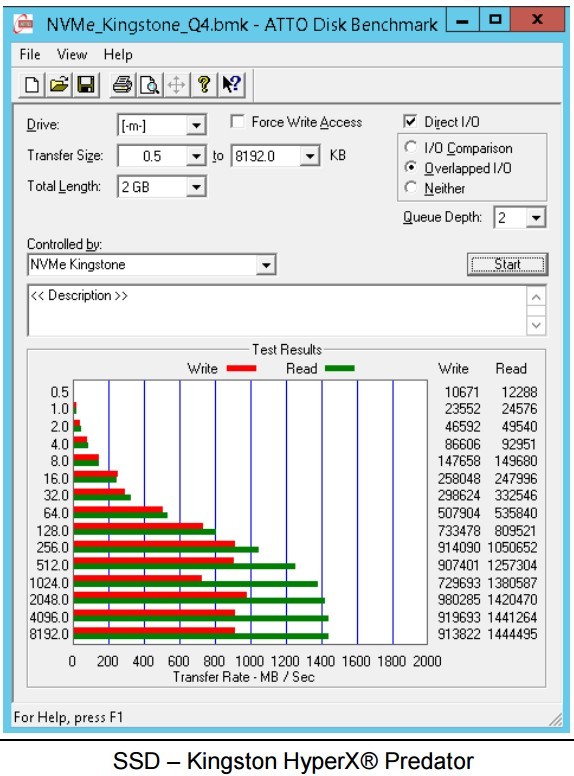Open the File menu
This screenshot has width=574, height=776.
click(30, 54)
